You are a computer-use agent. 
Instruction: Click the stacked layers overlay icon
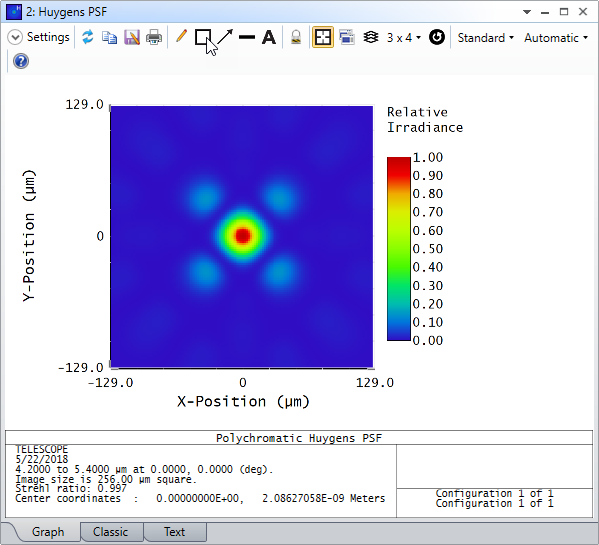pyautogui.click(x=370, y=37)
